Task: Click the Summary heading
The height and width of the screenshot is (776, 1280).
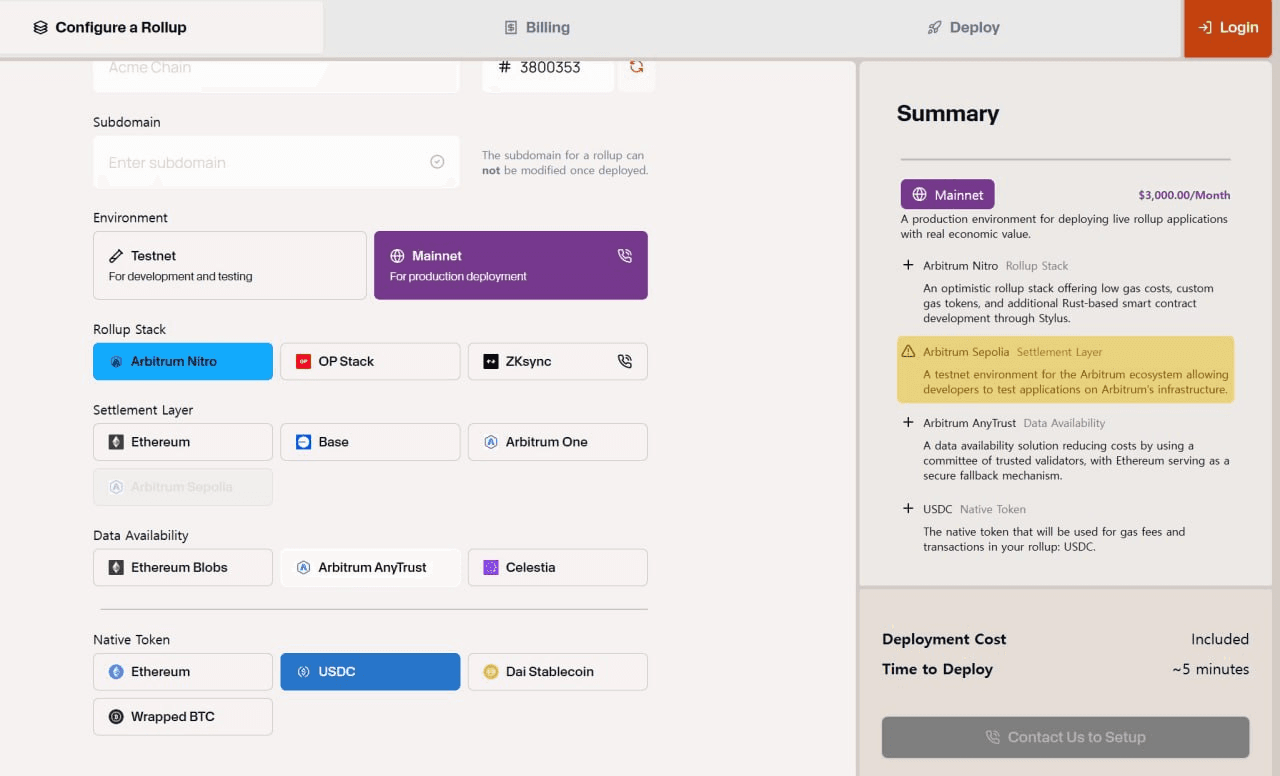Action: 948,113
